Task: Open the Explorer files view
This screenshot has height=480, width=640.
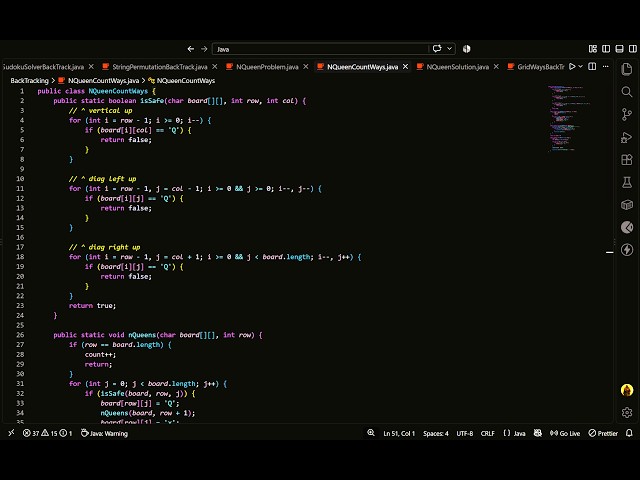Action: point(627,69)
